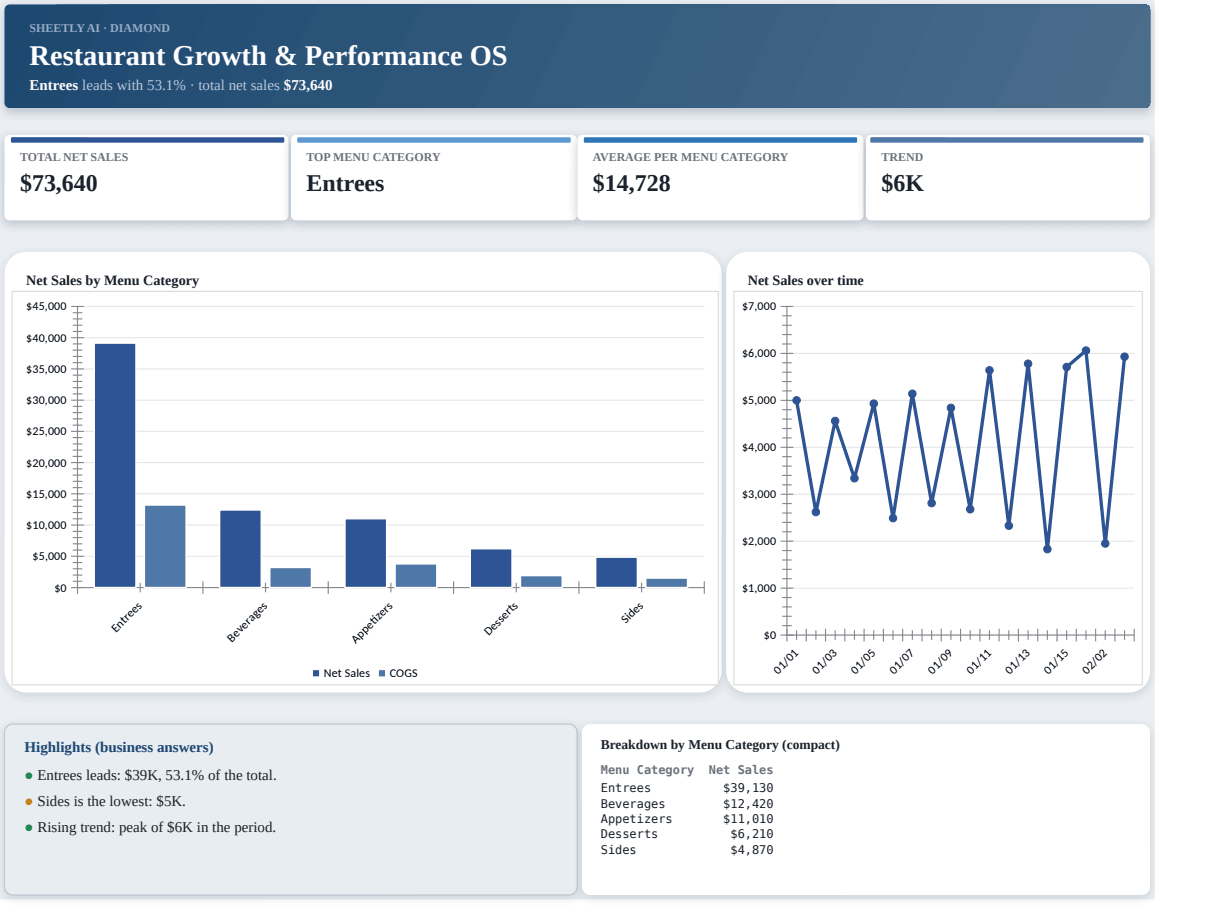This screenshot has width=1227, height=922.
Task: Click the $12,420 value in the table
Action: pos(748,804)
